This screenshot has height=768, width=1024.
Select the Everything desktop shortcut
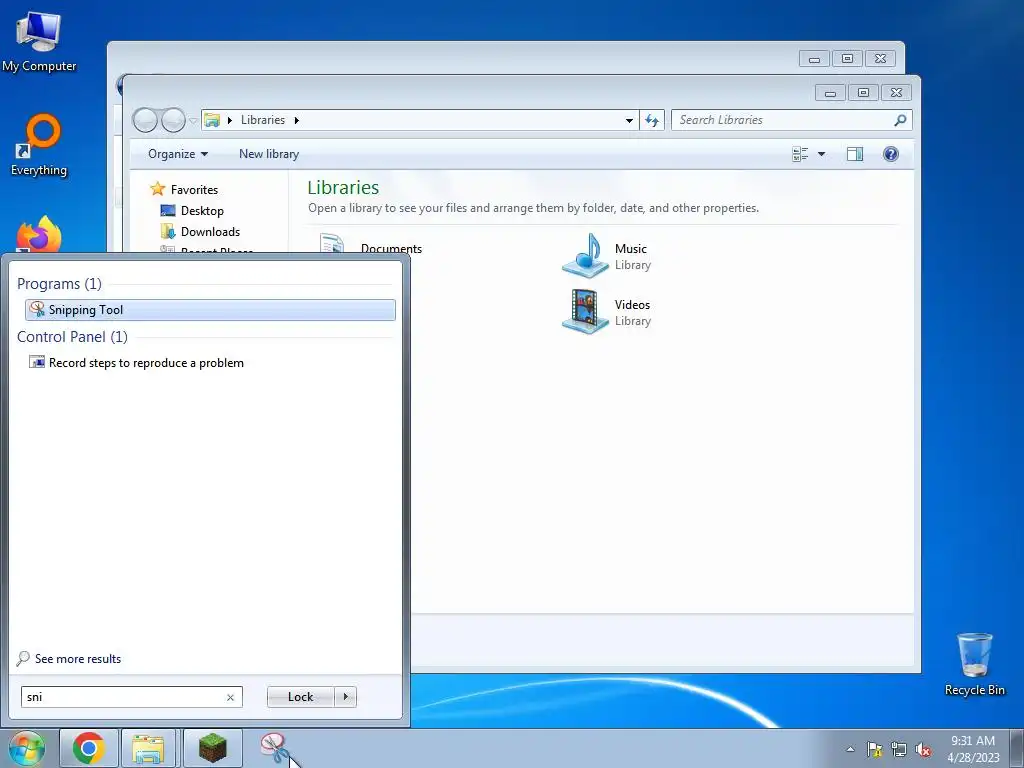pos(39,145)
